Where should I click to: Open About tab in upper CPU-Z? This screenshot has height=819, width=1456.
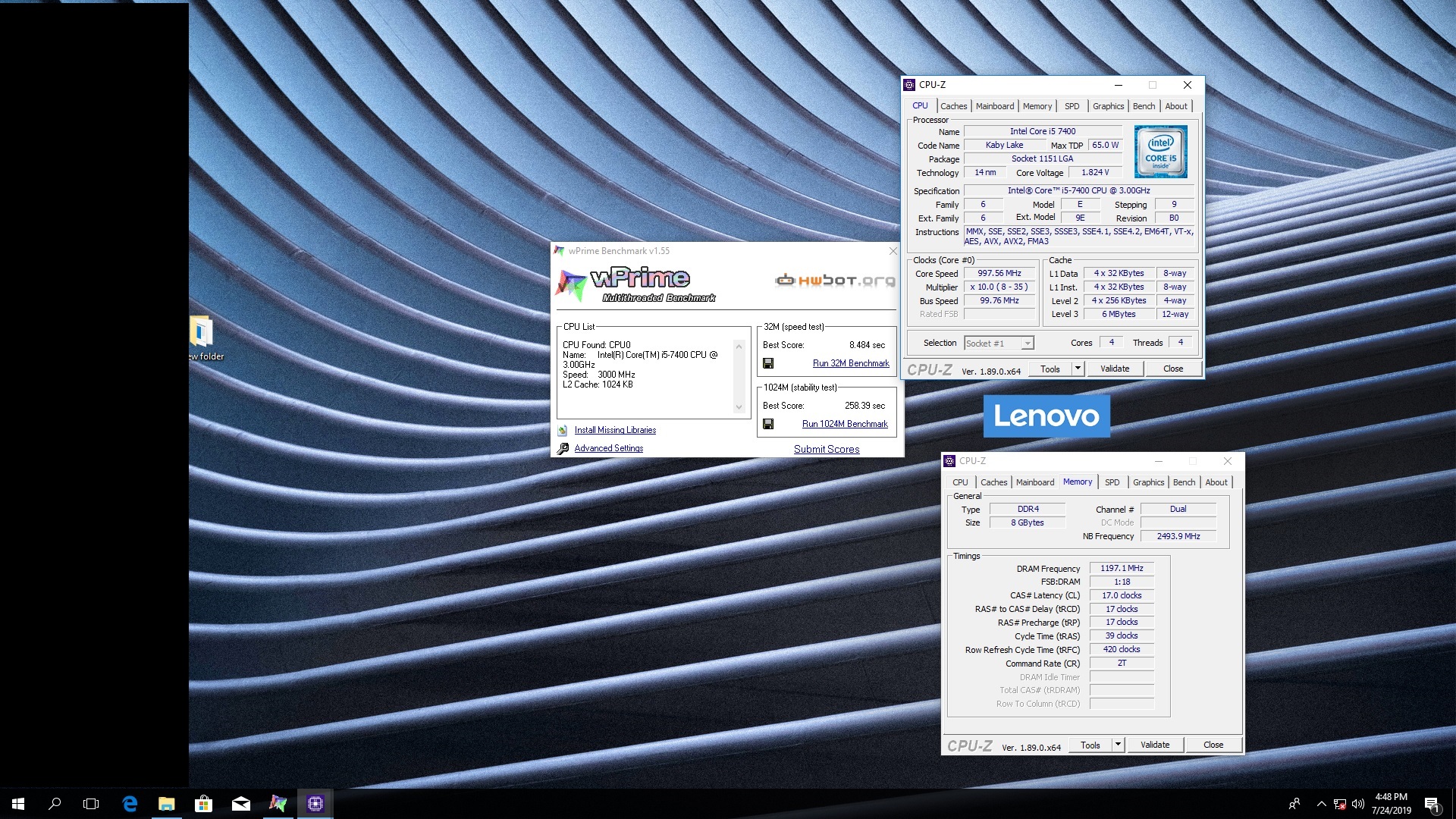1177,106
